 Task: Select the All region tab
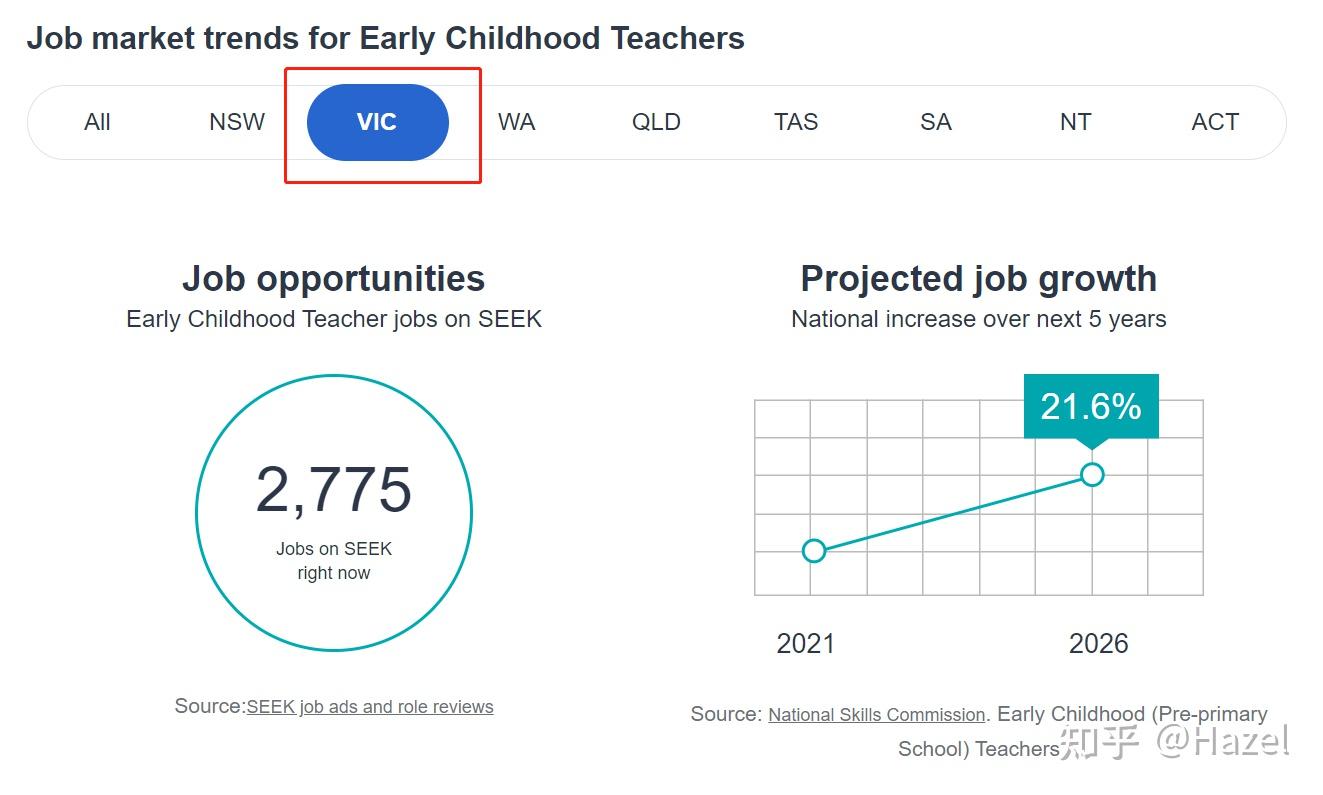coord(97,122)
